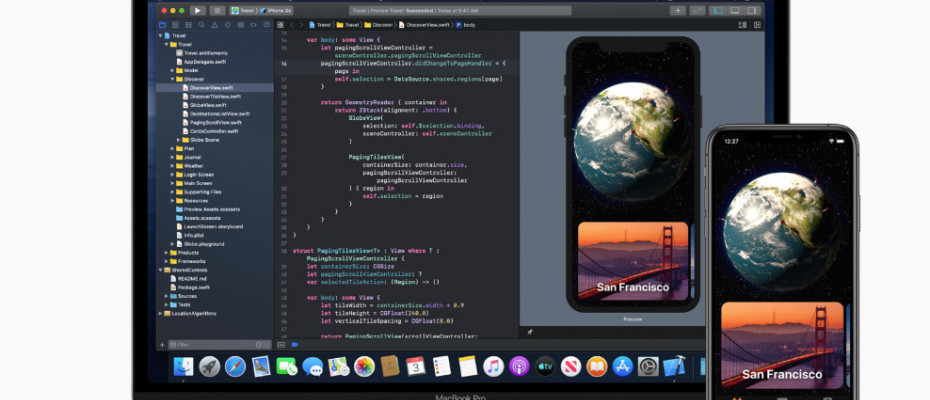Collapse the Discover folder
The image size is (930, 400).
[173, 79]
